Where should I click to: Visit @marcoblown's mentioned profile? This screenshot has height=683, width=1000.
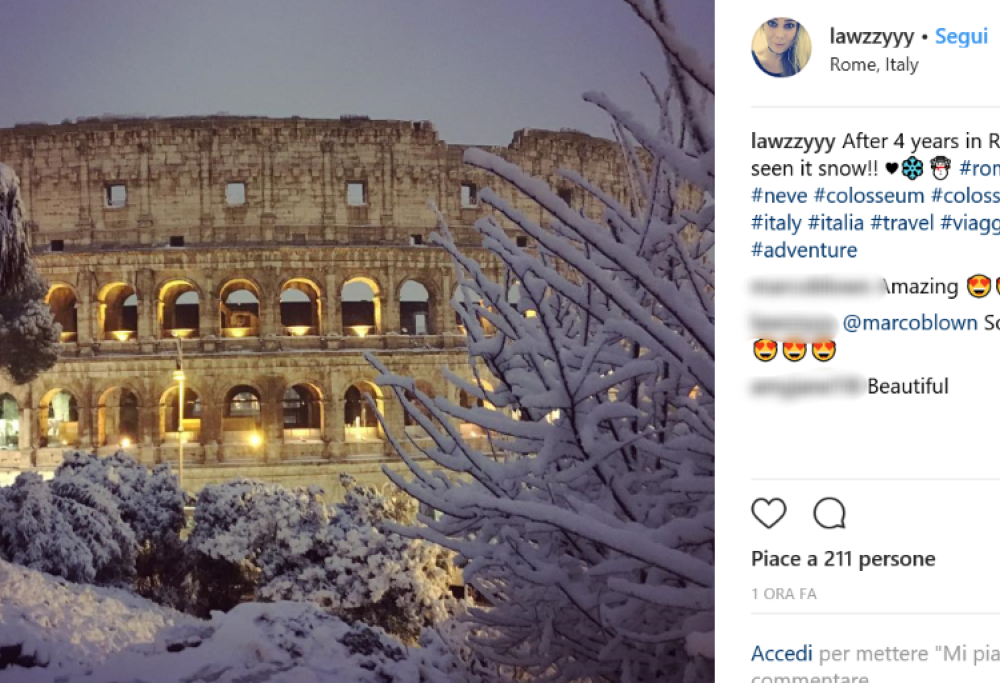pyautogui.click(x=911, y=323)
